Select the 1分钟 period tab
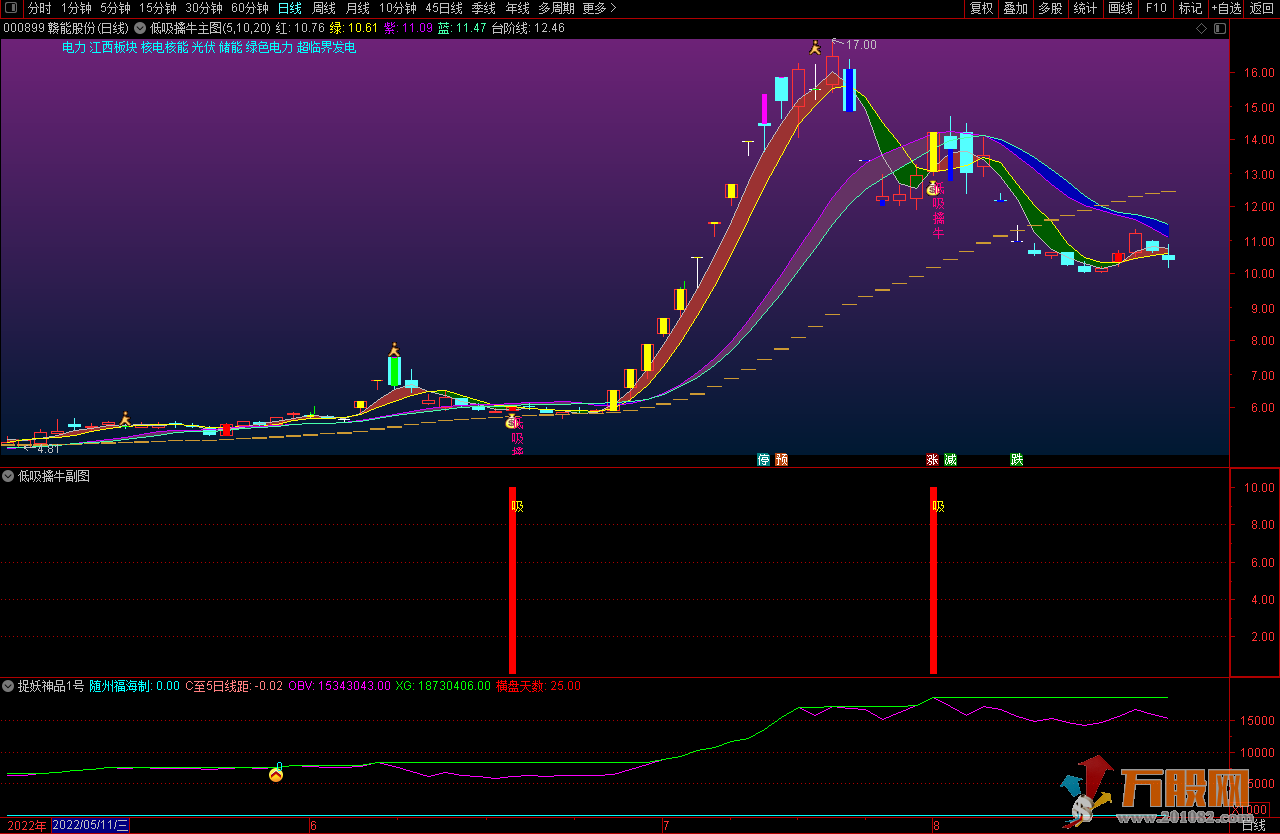The height and width of the screenshot is (834, 1280). pos(76,8)
